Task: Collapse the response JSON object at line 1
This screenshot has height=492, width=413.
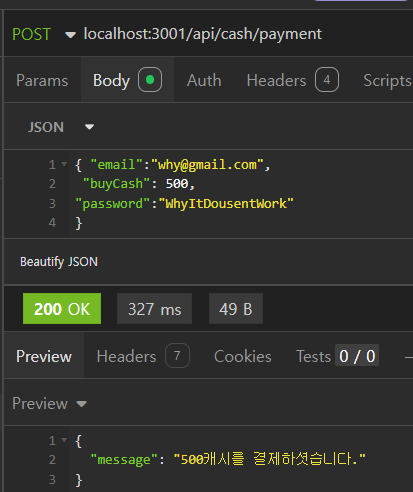Action: pyautogui.click(x=64, y=440)
